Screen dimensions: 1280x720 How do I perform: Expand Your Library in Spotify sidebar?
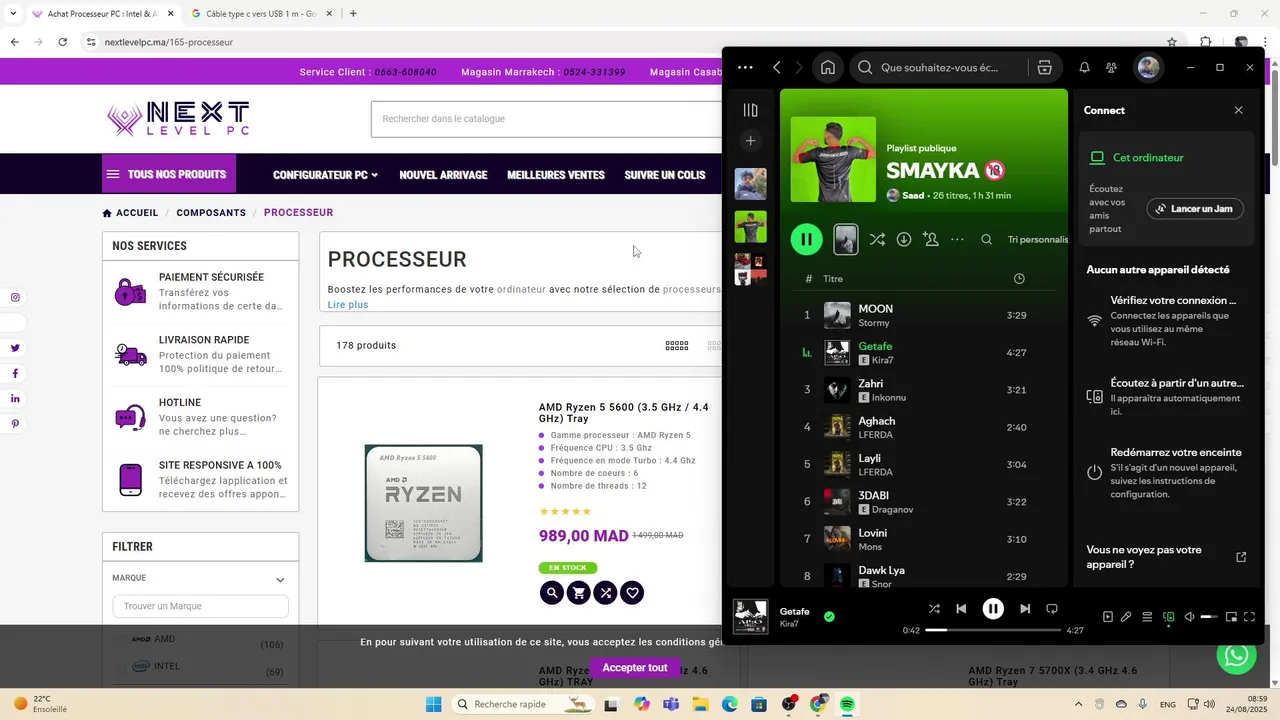(751, 110)
